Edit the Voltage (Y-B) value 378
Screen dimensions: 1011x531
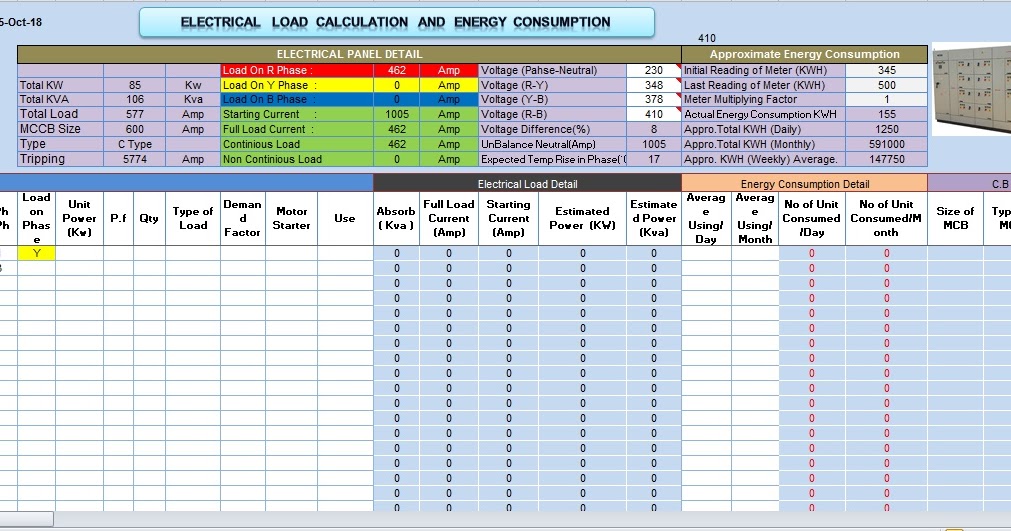point(654,100)
